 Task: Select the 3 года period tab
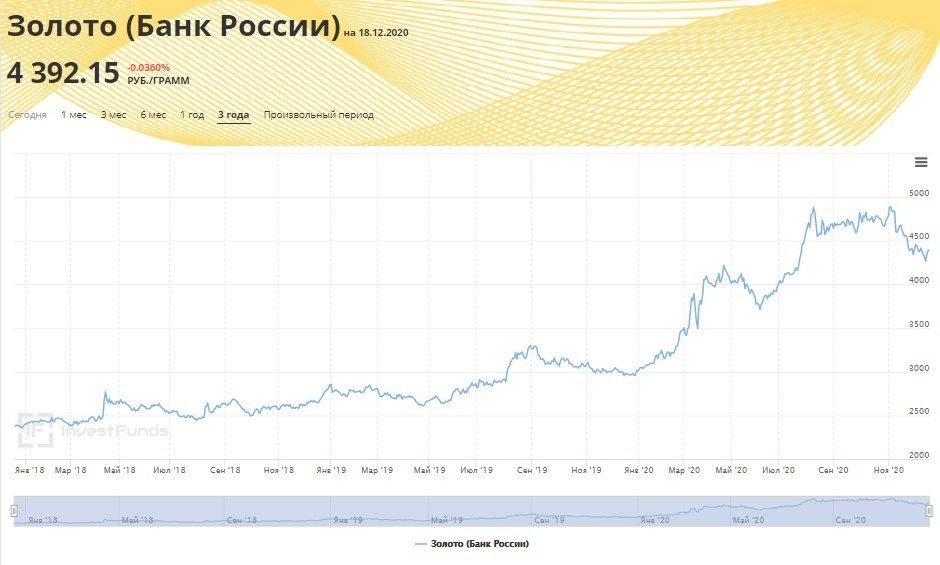pos(233,115)
